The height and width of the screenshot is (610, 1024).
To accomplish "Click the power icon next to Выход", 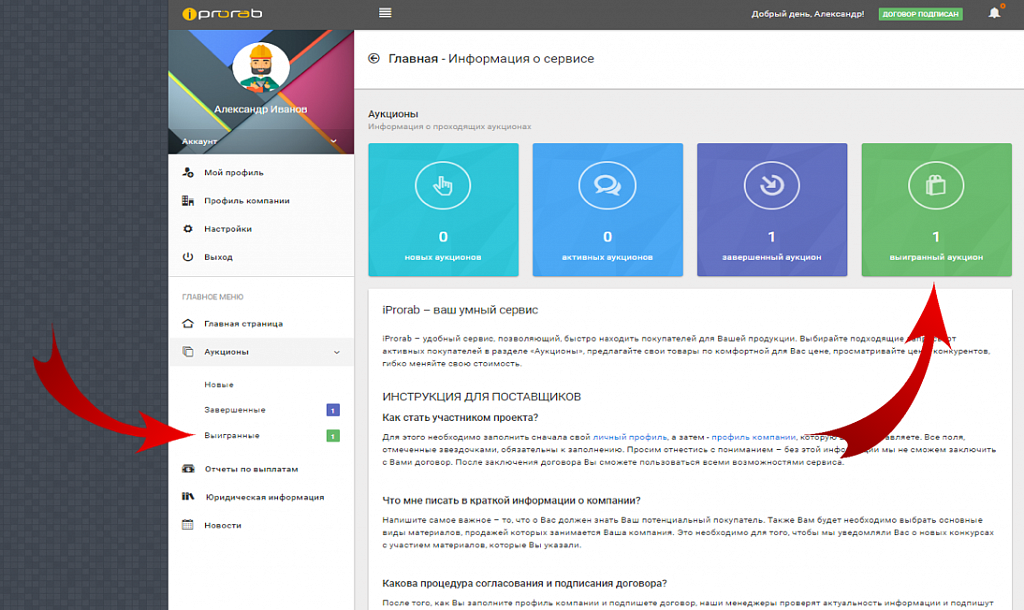I will coord(188,257).
